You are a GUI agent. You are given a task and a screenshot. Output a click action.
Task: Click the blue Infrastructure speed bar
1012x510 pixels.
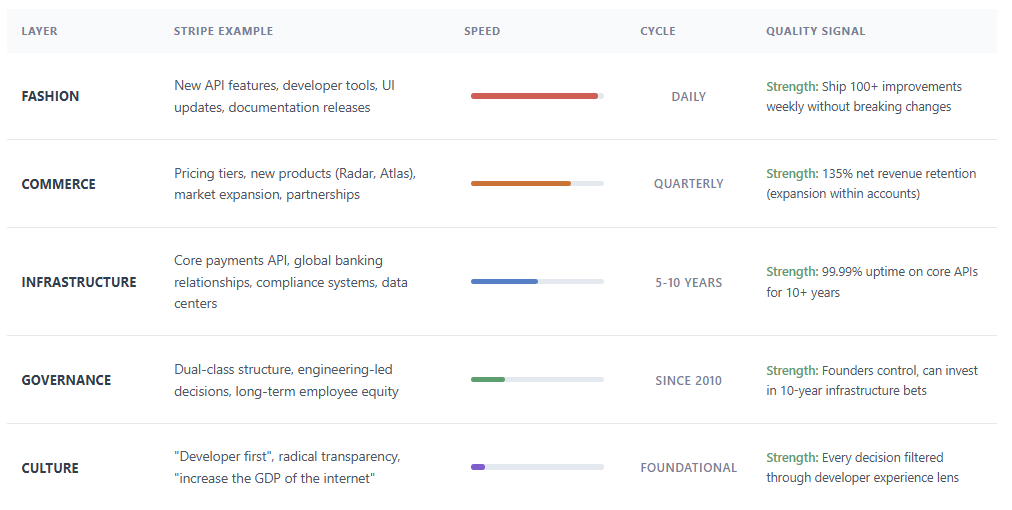(504, 281)
